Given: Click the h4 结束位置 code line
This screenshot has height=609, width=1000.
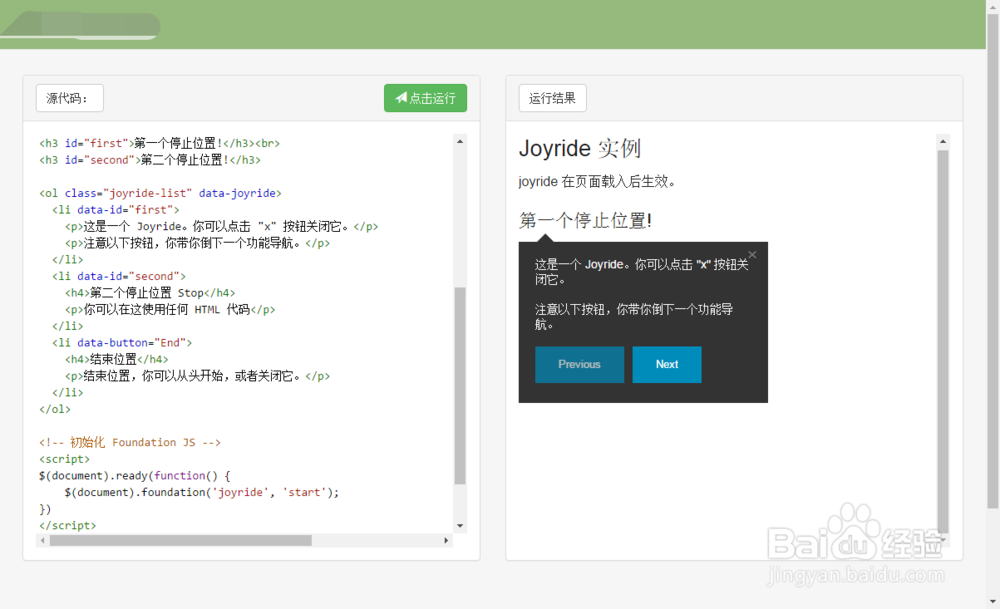Looking at the screenshot, I should (117, 360).
